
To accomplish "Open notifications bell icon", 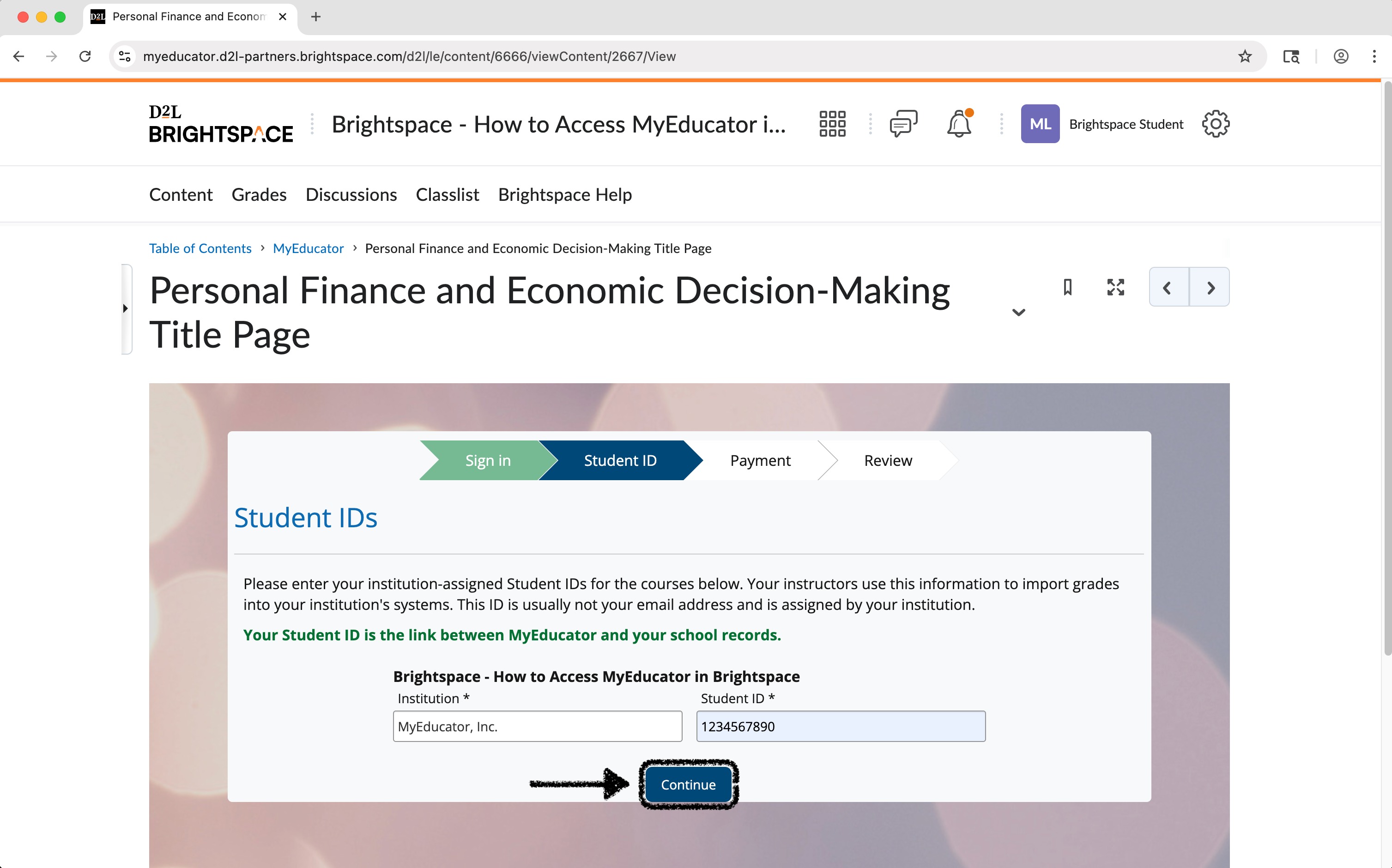I will pos(958,124).
